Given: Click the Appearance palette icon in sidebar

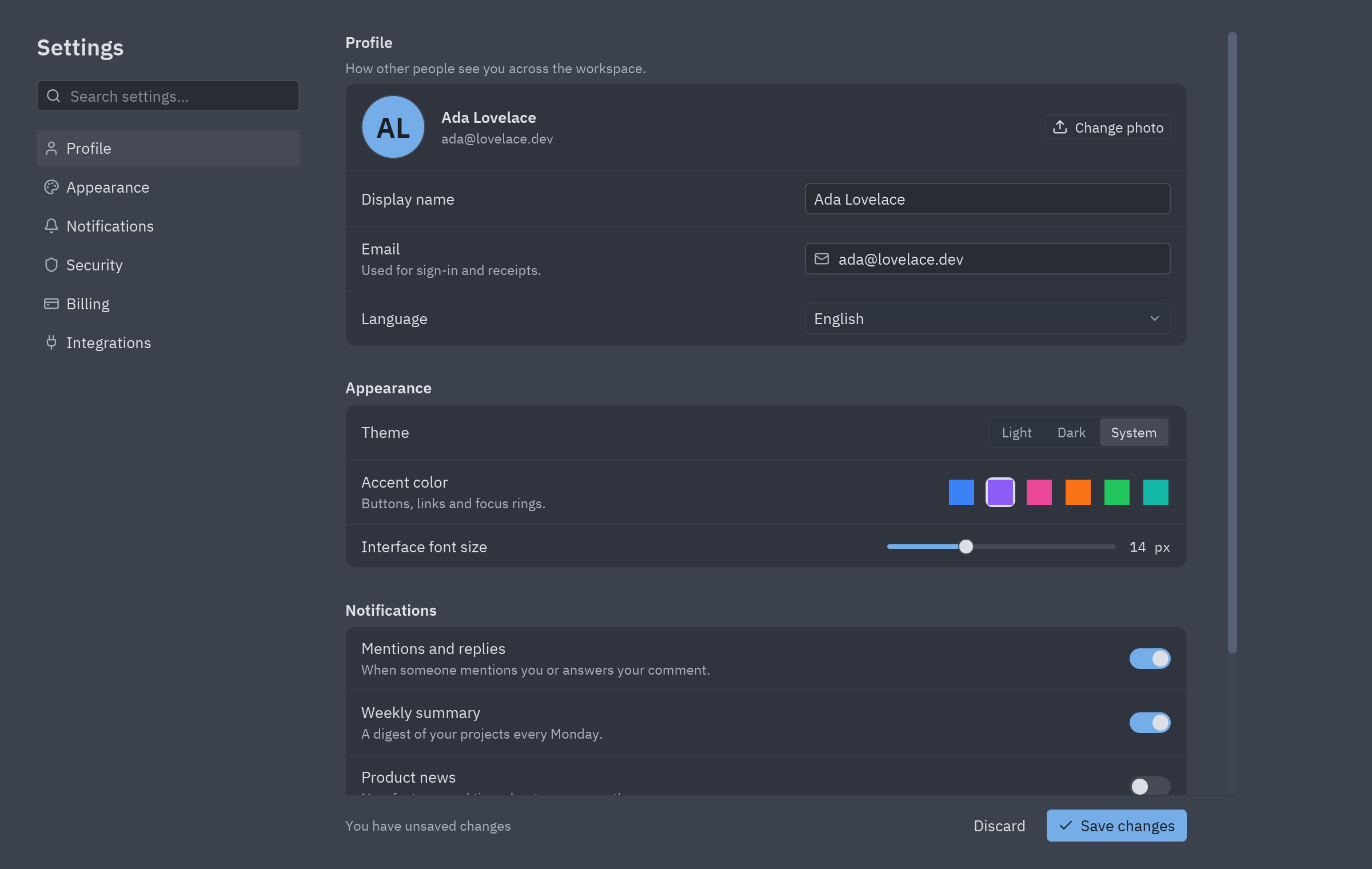Looking at the screenshot, I should (51, 187).
